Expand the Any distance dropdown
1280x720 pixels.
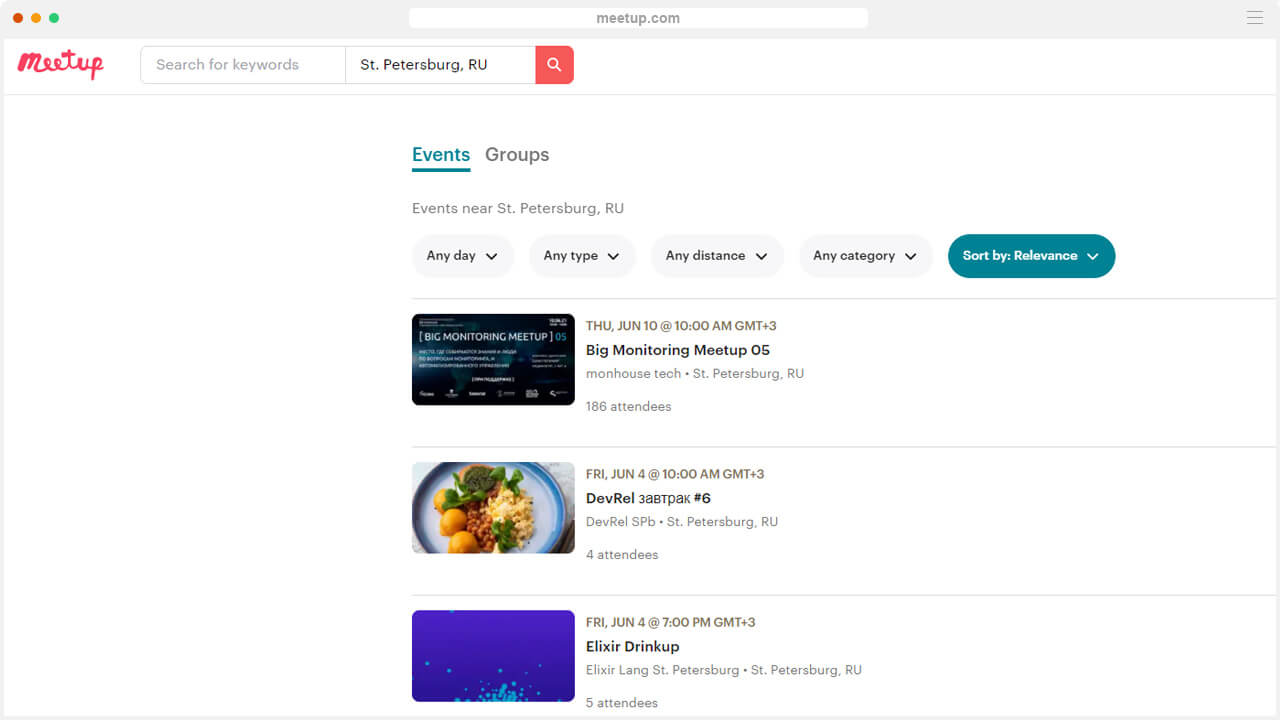716,256
